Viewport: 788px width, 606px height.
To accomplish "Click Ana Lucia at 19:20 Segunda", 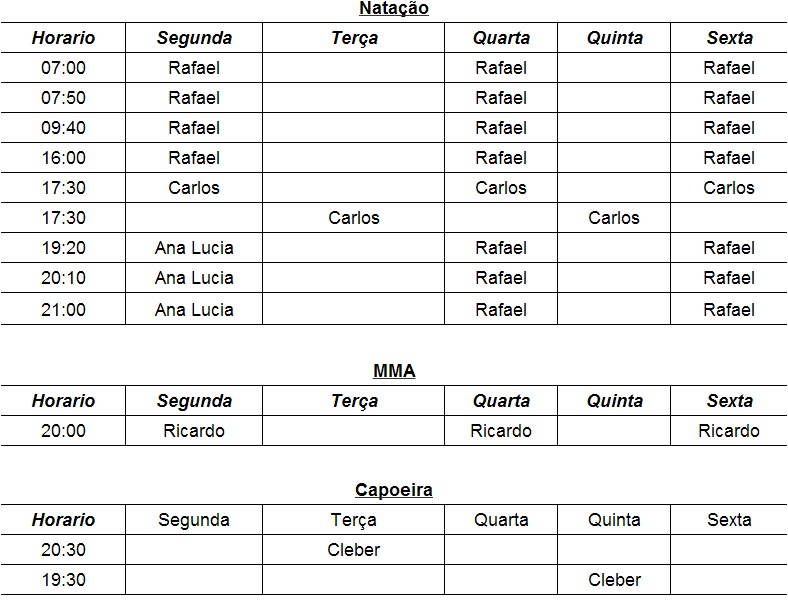I will [x=194, y=248].
